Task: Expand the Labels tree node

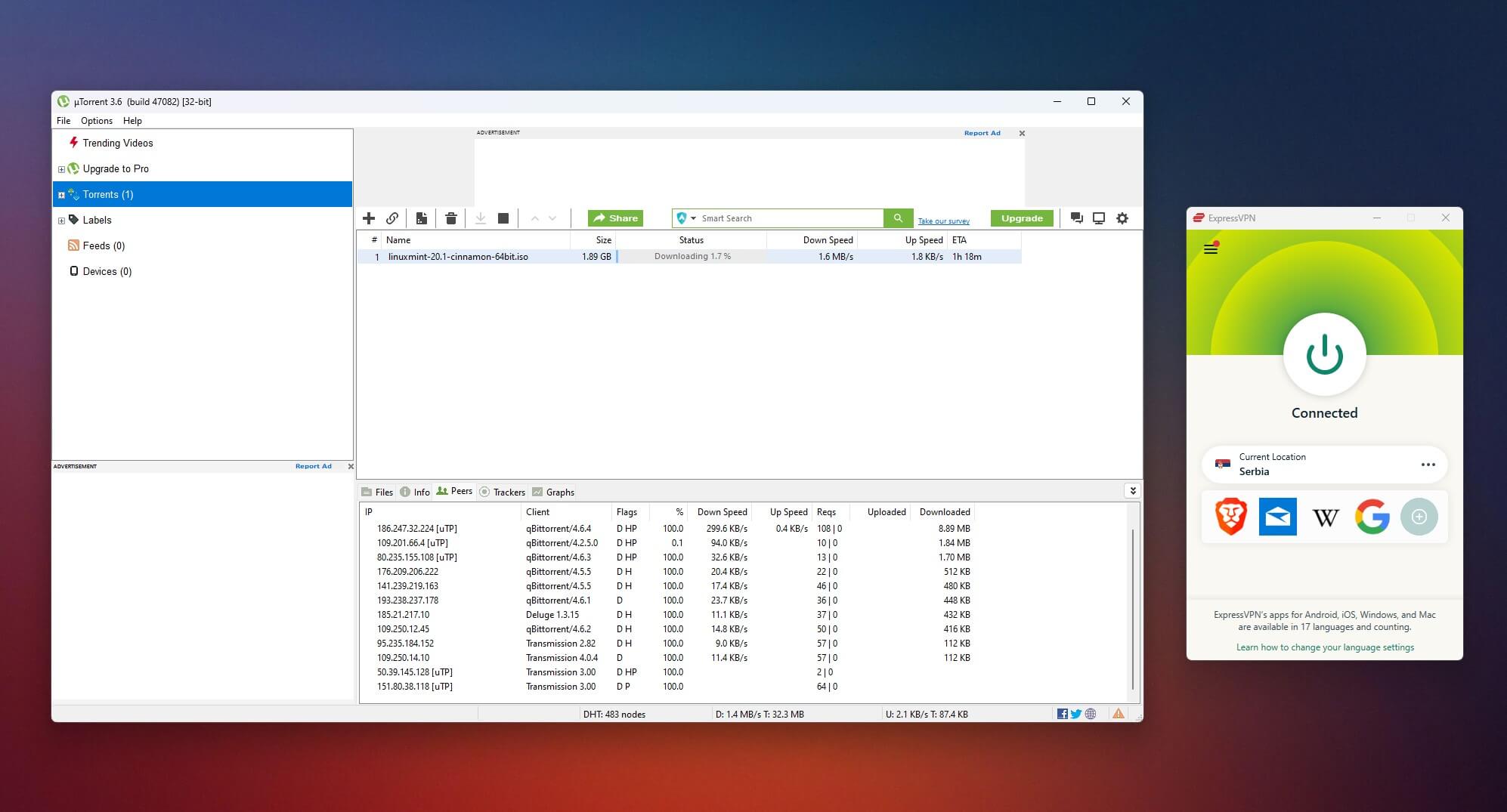Action: [61, 221]
